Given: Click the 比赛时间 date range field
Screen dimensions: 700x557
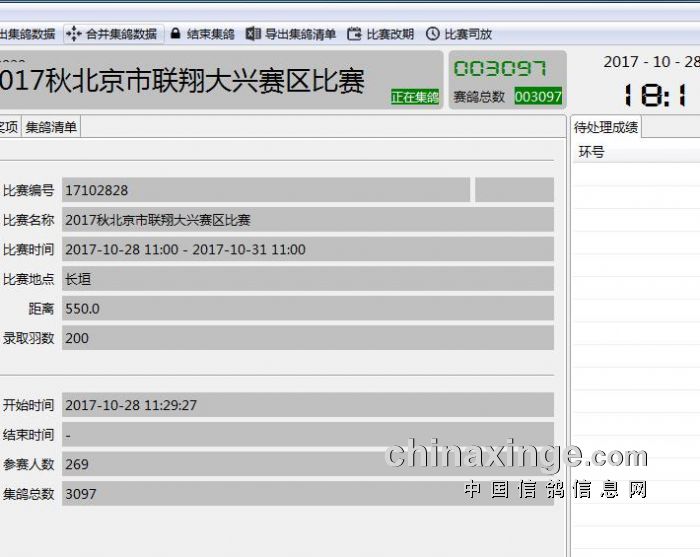Looking at the screenshot, I should (x=307, y=249).
